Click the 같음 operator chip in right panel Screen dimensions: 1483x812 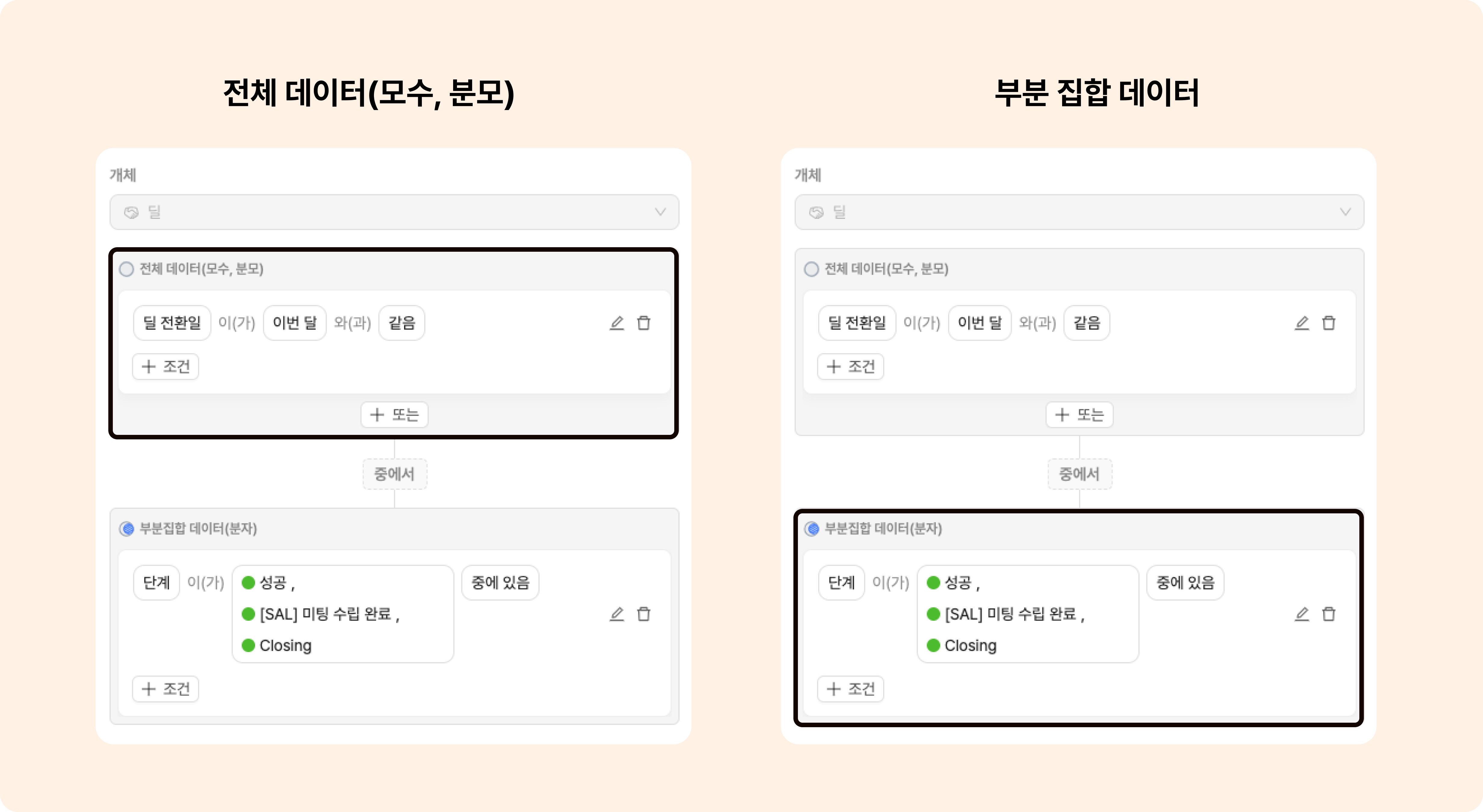coord(1087,323)
